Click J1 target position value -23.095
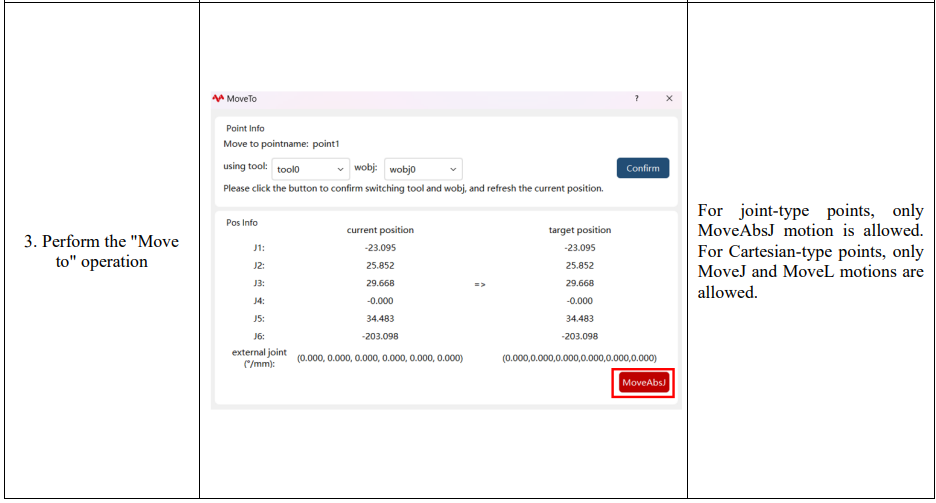This screenshot has height=503, width=936. [580, 248]
